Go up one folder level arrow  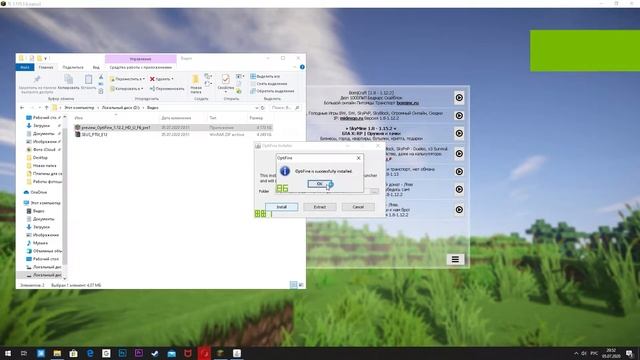[47, 108]
